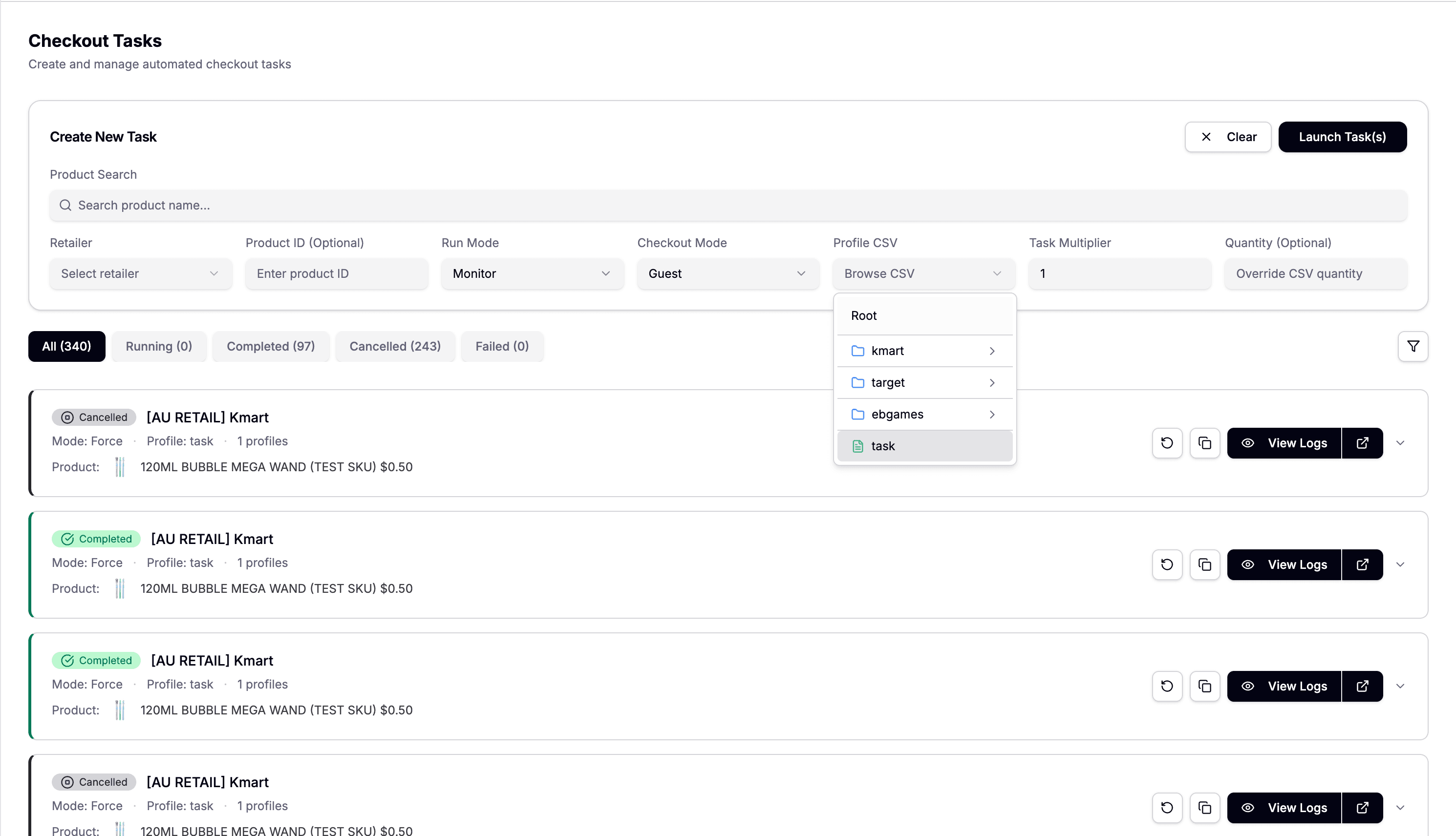
Task: Expand details of the first cancelled task card
Action: point(1401,443)
